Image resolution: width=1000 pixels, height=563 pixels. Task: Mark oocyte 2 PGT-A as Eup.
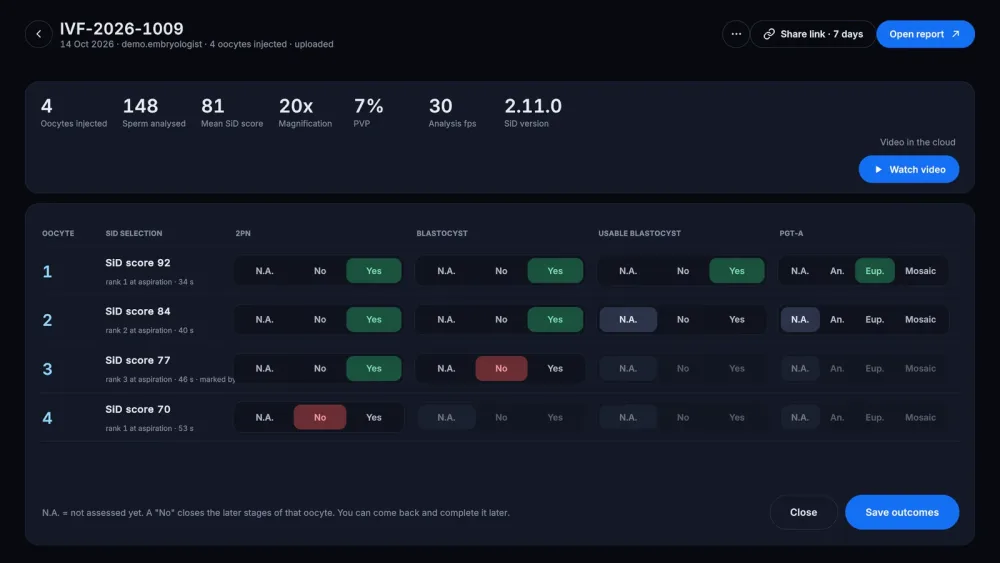click(x=874, y=319)
